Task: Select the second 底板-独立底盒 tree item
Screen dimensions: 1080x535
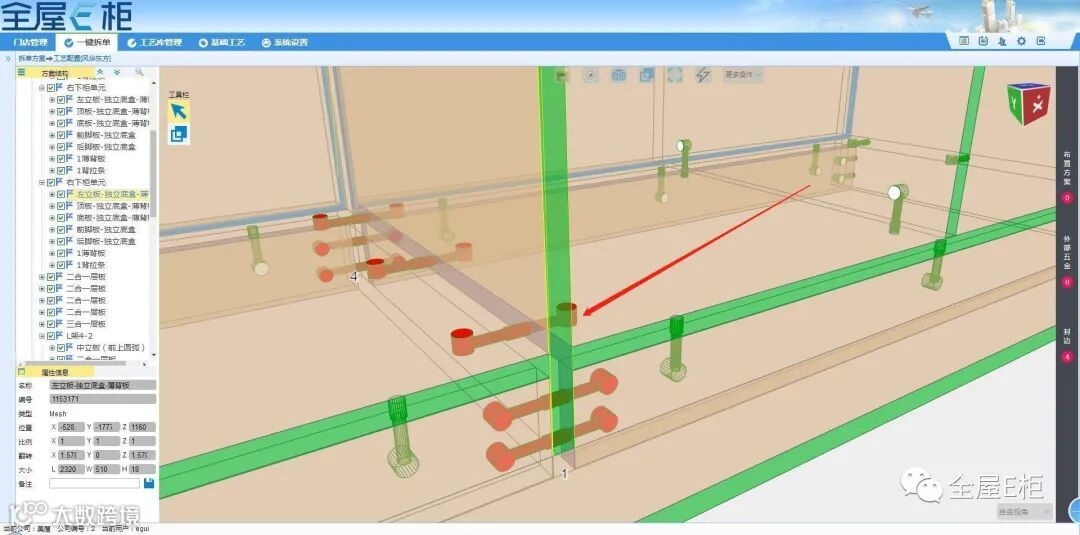Action: (x=113, y=218)
